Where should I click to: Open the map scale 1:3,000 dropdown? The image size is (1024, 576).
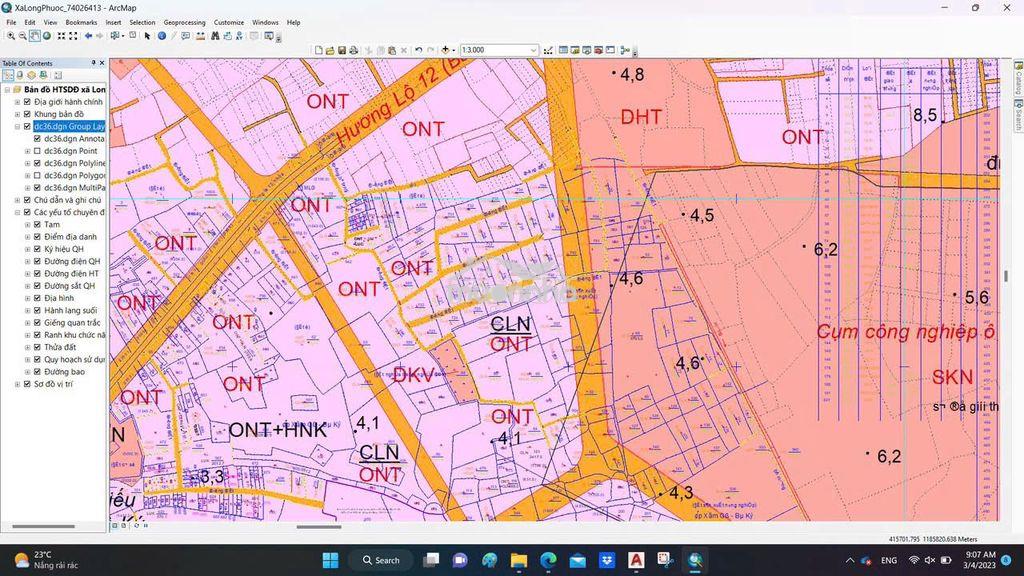pyautogui.click(x=534, y=50)
